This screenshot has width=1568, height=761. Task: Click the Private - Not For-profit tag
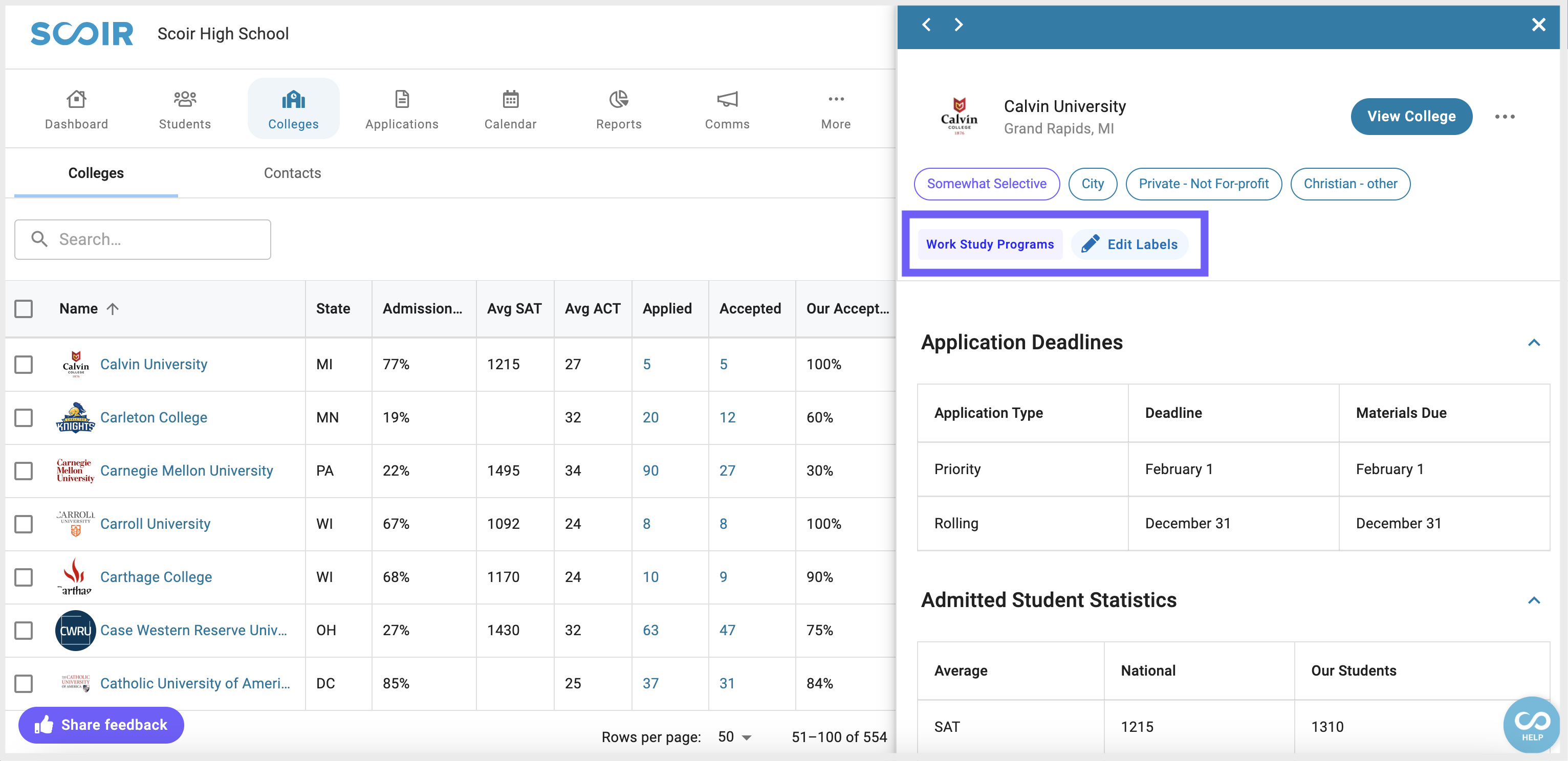[1204, 184]
